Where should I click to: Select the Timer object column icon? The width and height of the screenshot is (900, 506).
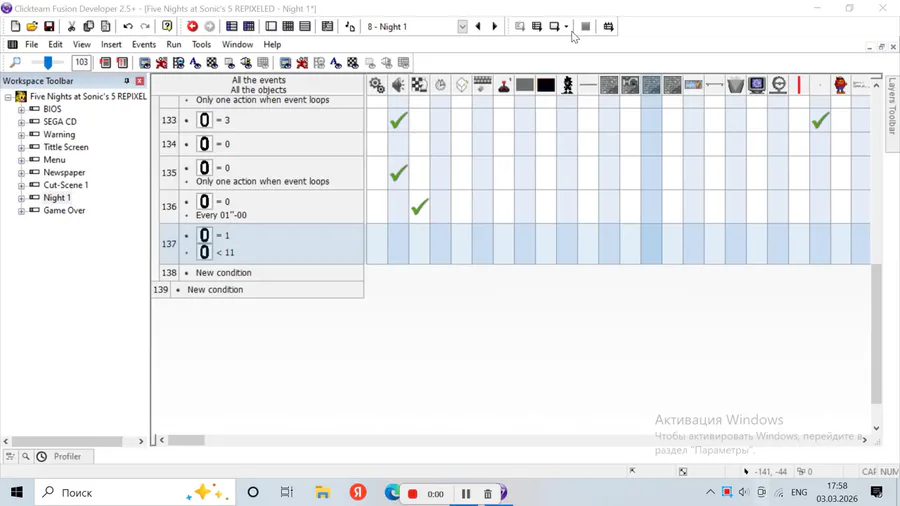click(440, 85)
